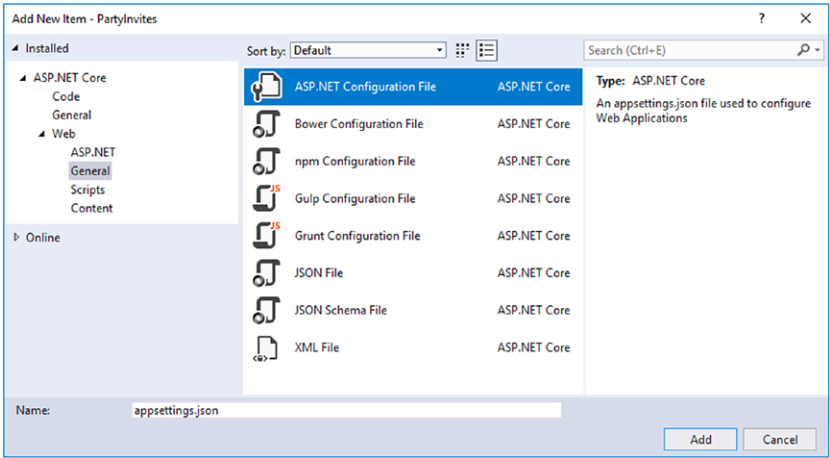The image size is (830, 458).
Task: Switch to small icons grid view
Action: [463, 50]
